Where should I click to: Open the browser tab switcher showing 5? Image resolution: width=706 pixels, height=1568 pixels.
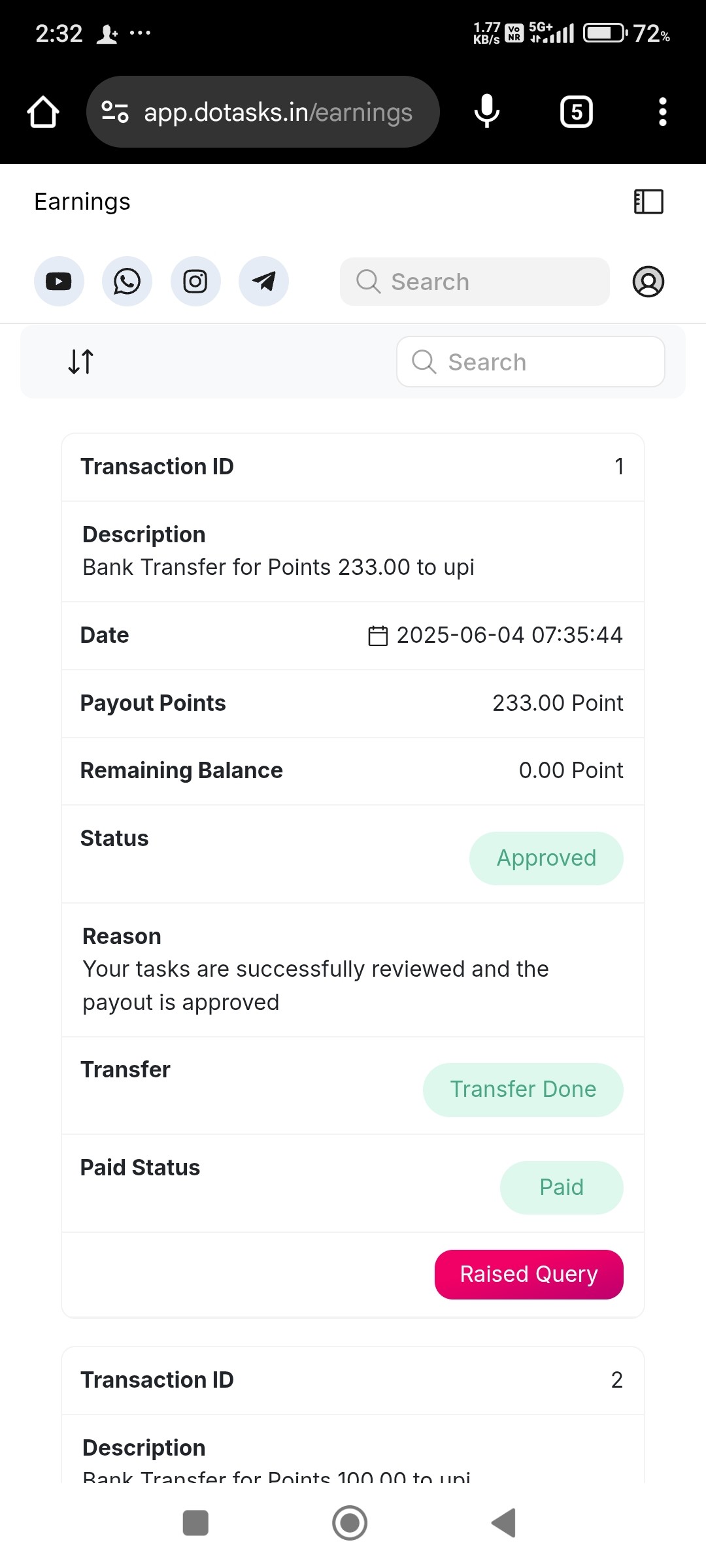click(x=577, y=112)
